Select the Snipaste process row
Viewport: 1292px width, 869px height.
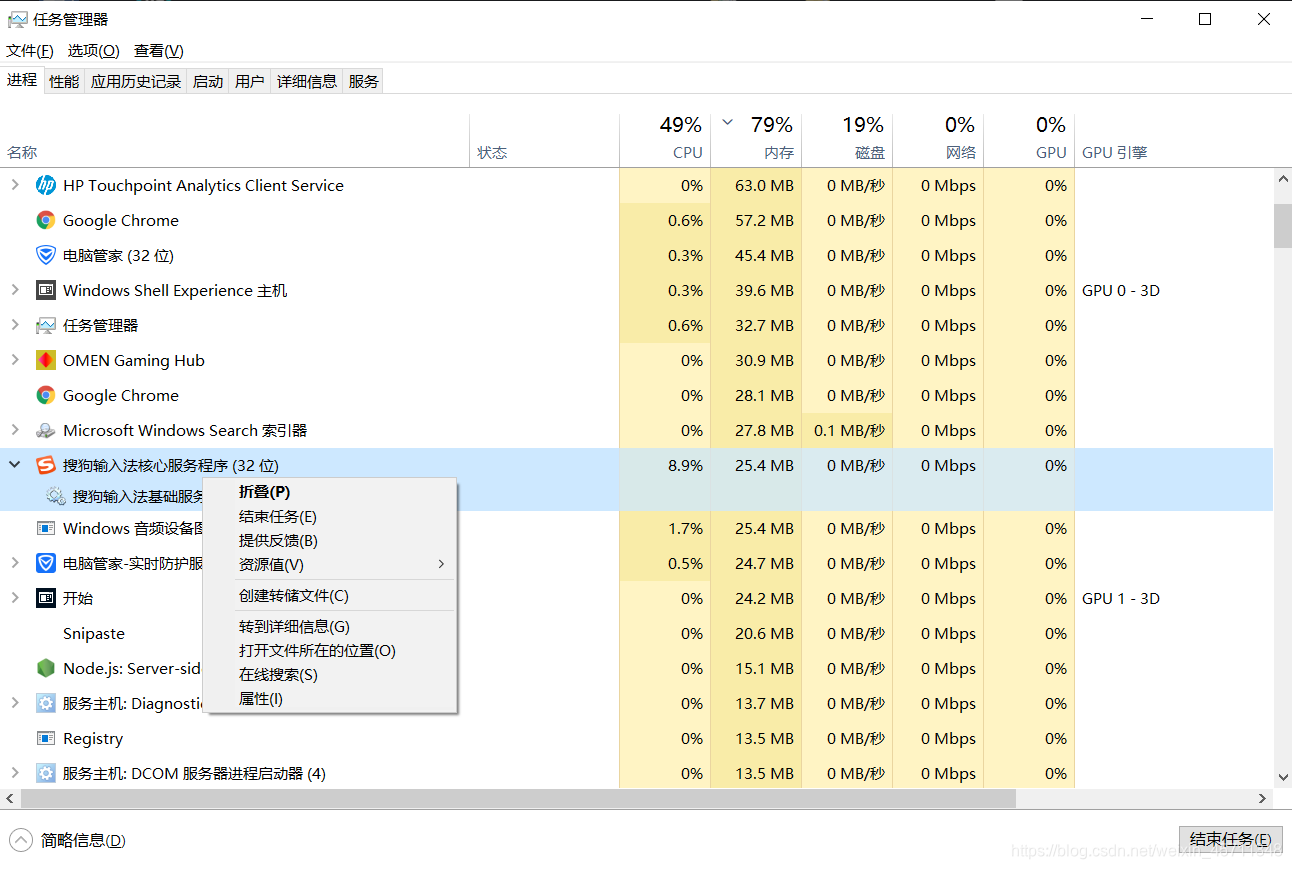pyautogui.click(x=636, y=633)
